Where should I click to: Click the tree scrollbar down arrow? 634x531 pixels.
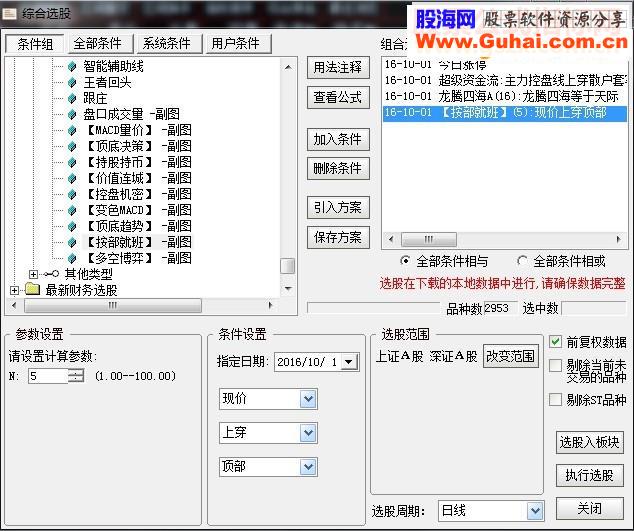tap(288, 288)
